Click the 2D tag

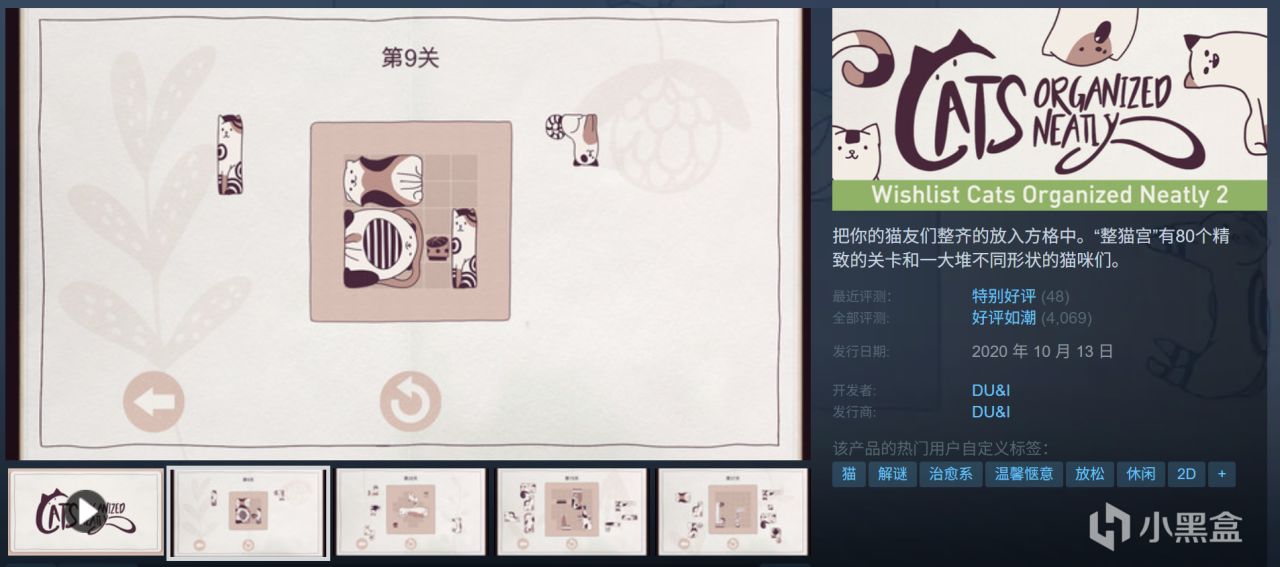(x=1186, y=474)
